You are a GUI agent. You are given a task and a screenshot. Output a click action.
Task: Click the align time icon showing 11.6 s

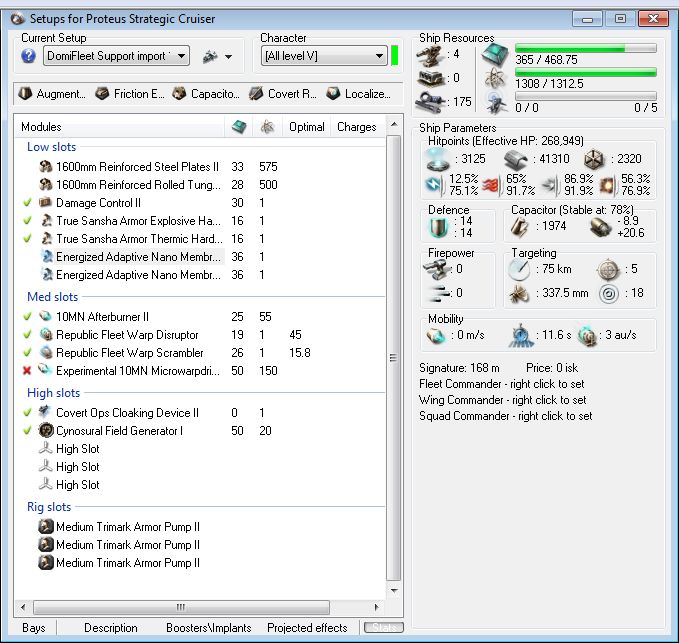tap(520, 336)
